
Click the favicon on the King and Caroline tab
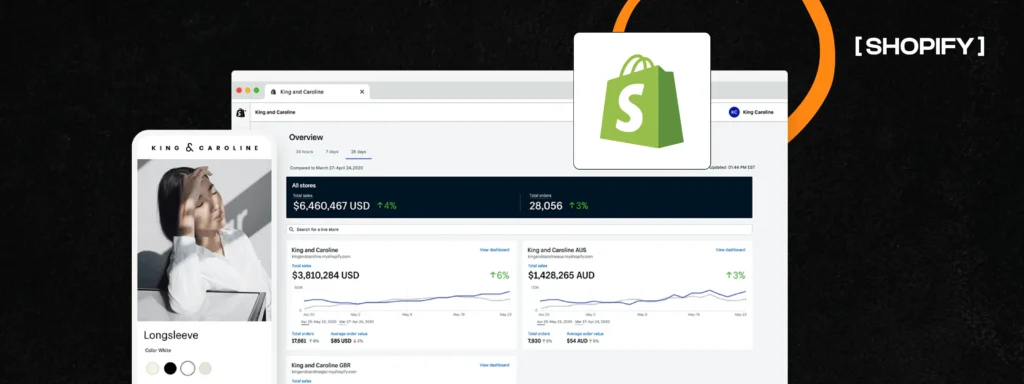[x=273, y=92]
